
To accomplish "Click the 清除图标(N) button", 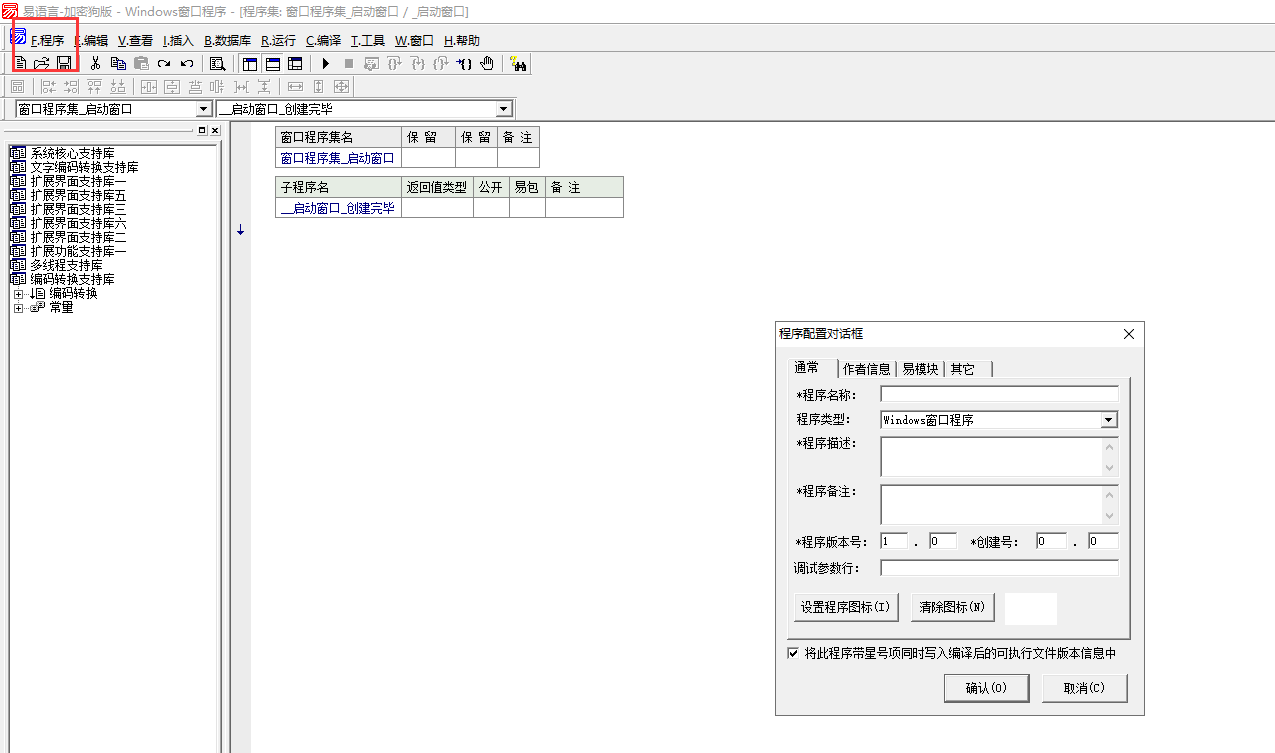I will tap(953, 607).
